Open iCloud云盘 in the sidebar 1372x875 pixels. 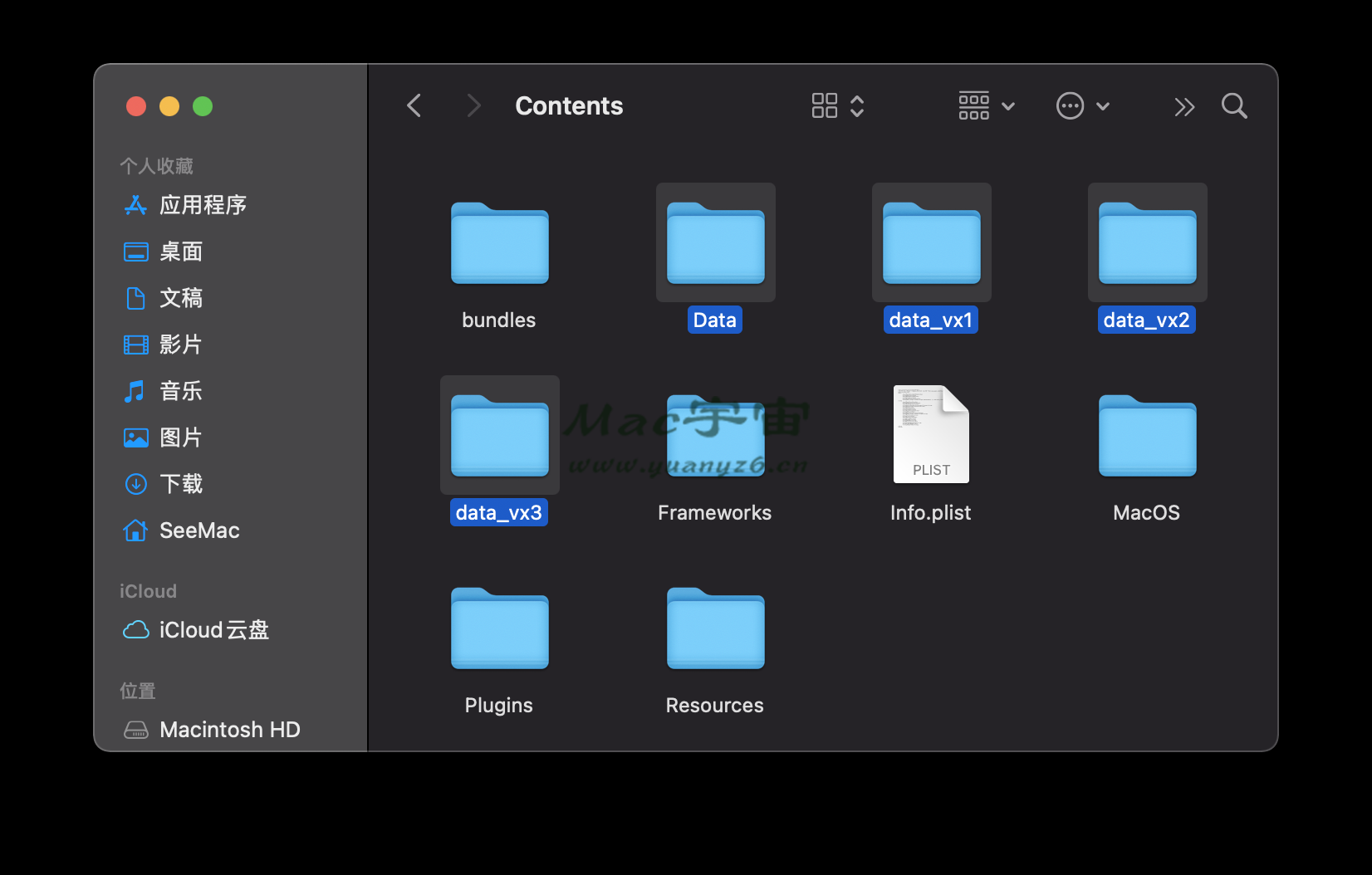pos(213,630)
